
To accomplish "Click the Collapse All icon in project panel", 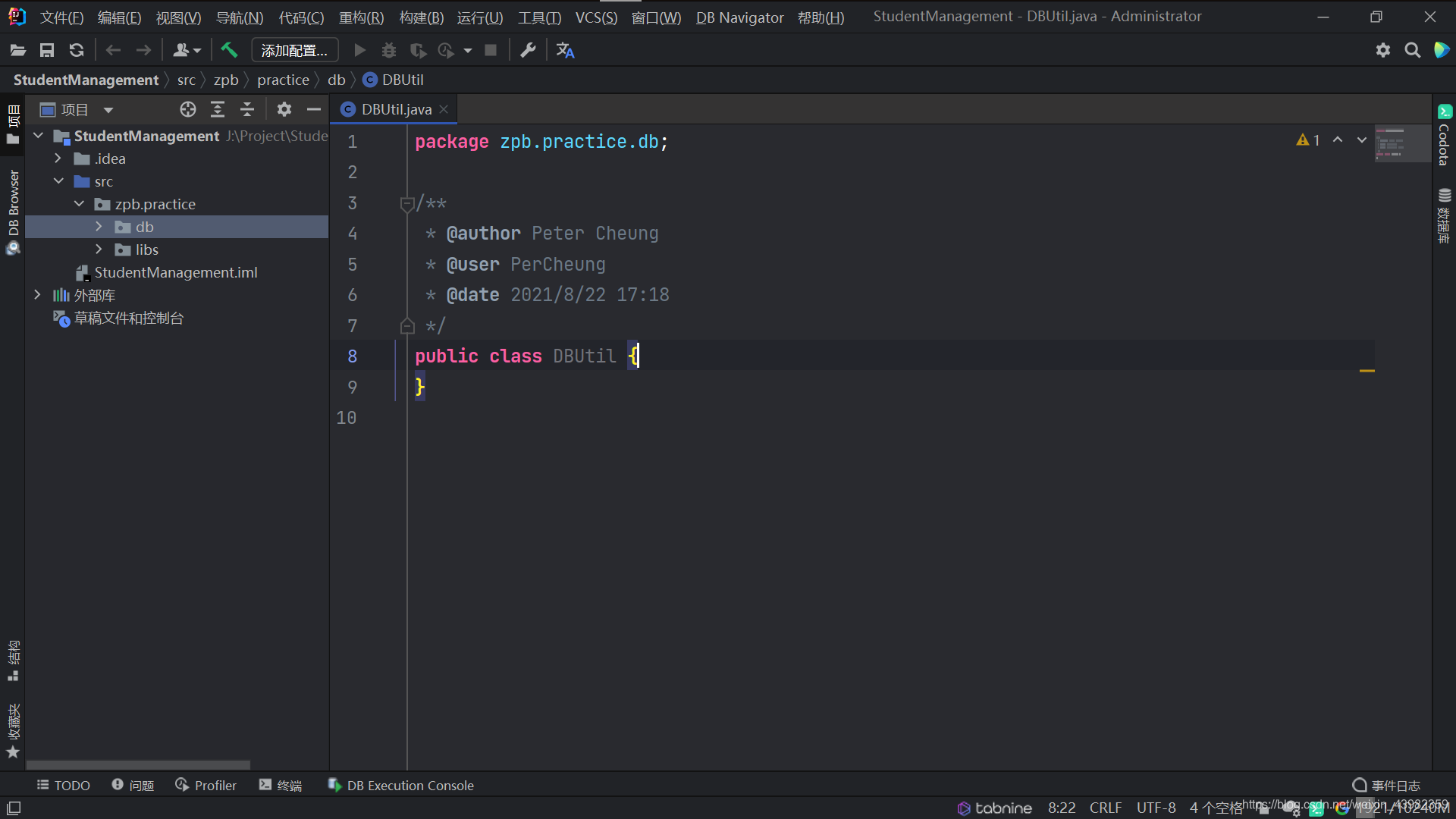I will click(247, 109).
